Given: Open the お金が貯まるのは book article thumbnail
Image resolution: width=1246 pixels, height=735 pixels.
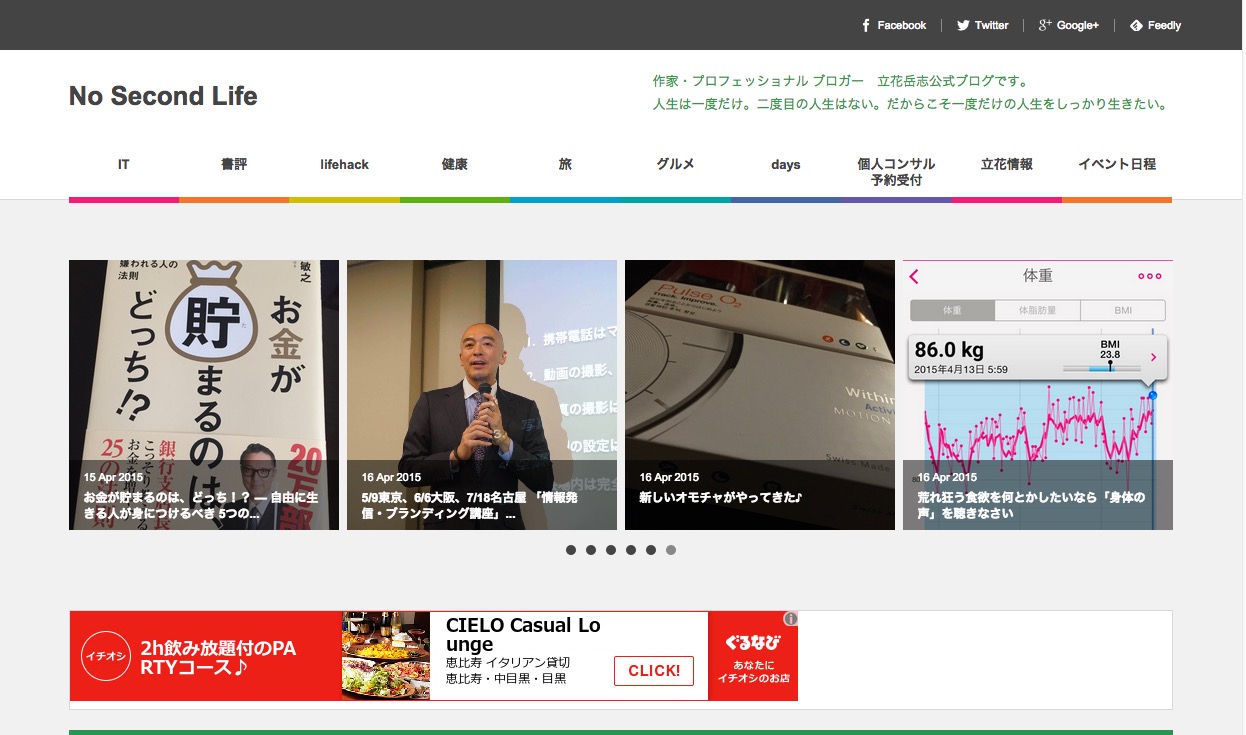Looking at the screenshot, I should (204, 394).
